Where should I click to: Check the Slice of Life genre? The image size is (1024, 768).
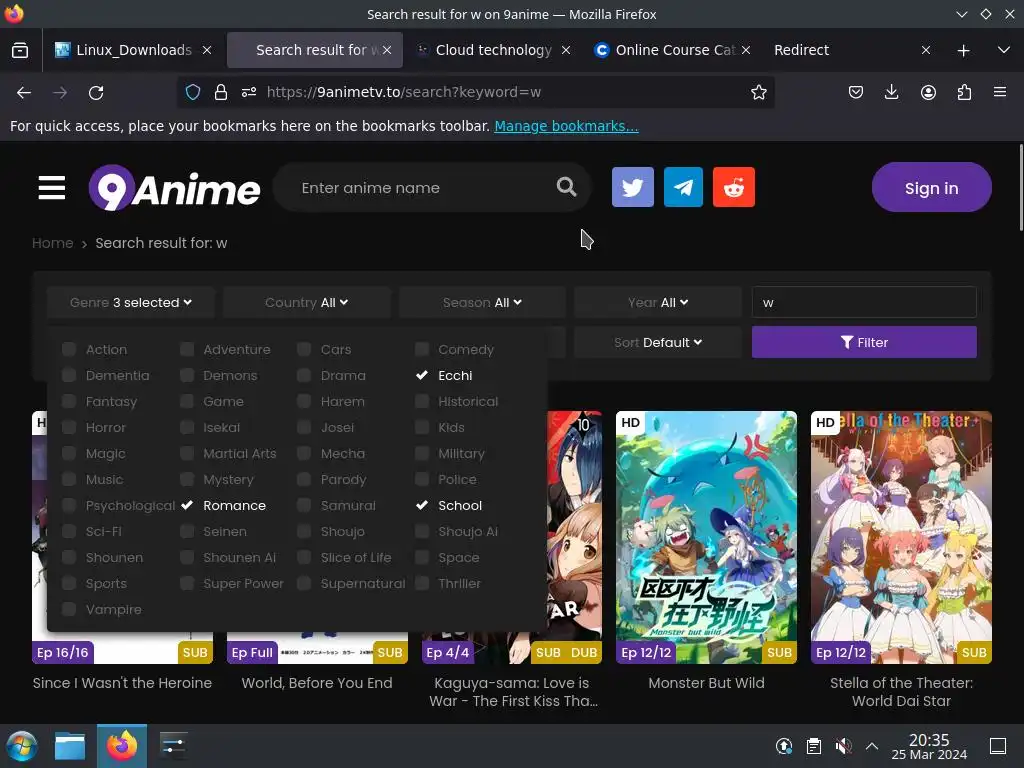coord(304,558)
